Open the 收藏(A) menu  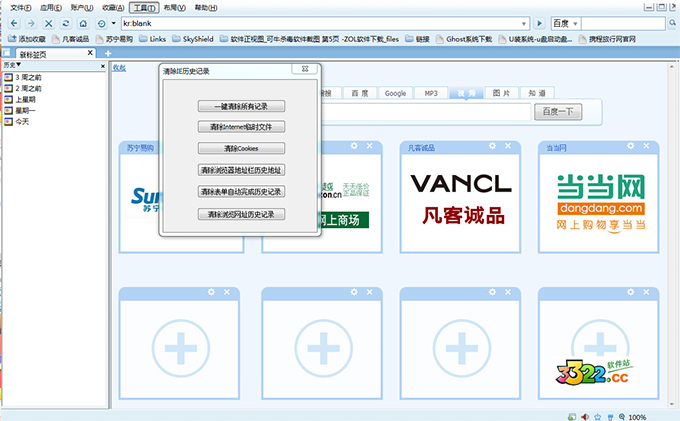113,8
